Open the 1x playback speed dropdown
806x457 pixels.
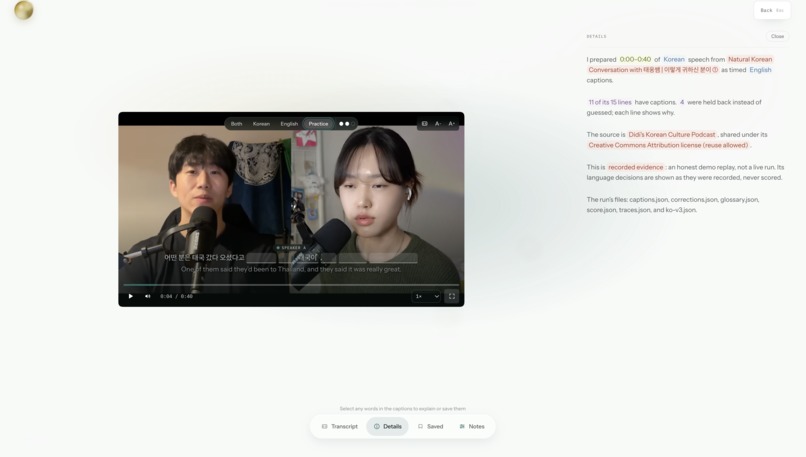tap(427, 296)
